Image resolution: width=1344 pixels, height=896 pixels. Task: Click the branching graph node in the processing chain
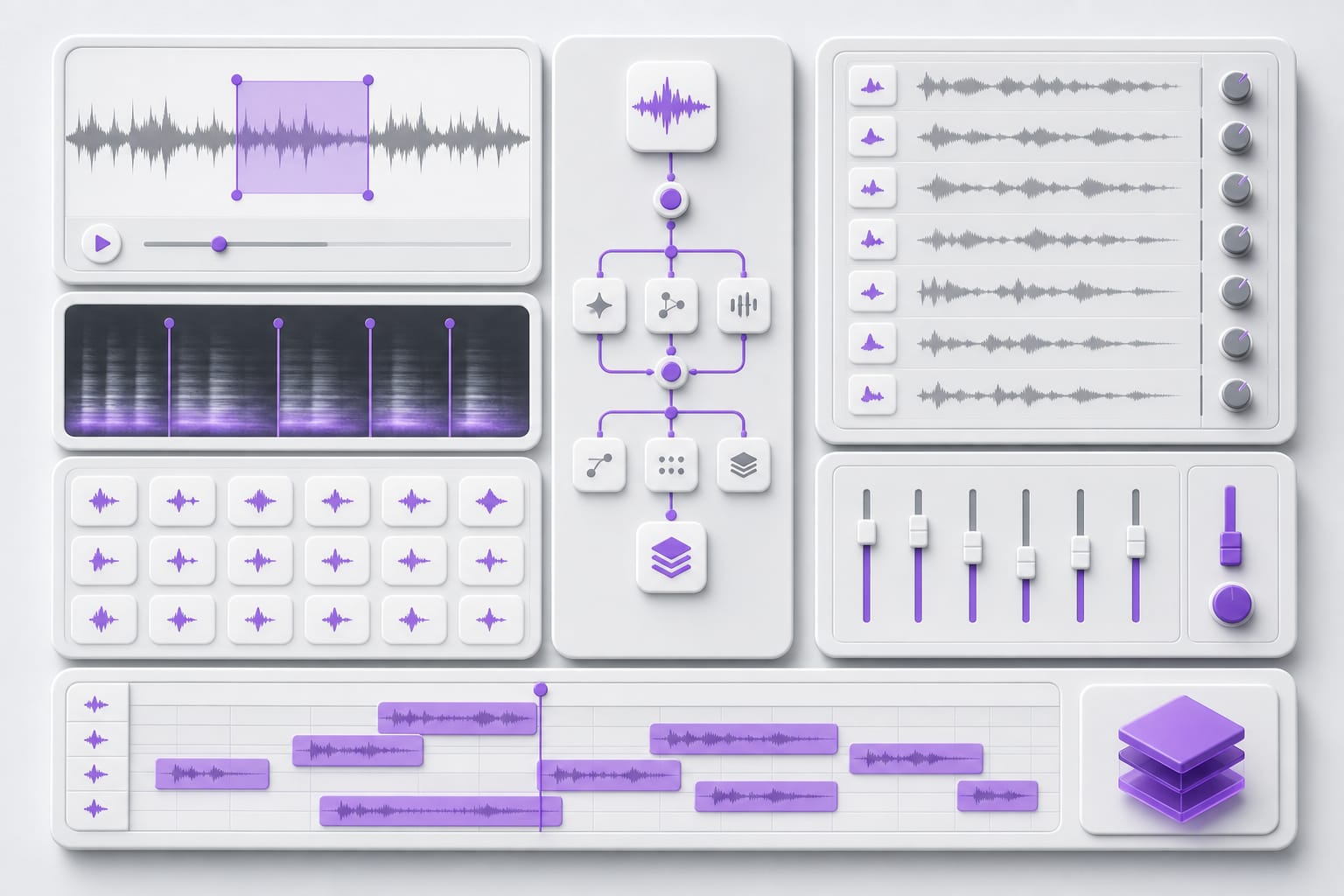(671, 305)
